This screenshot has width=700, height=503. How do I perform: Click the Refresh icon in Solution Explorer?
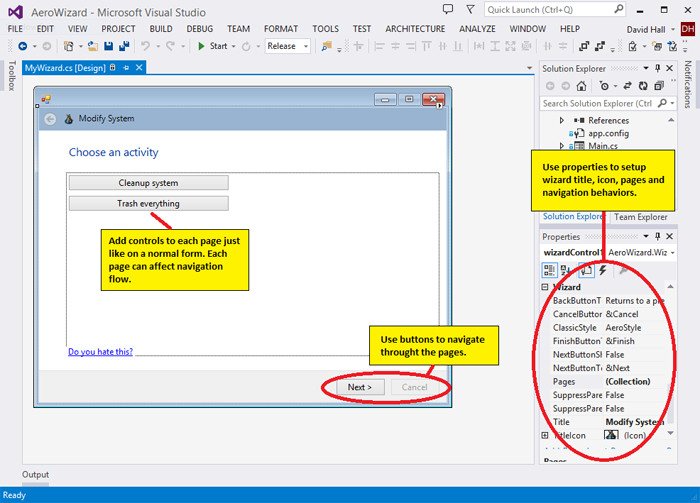[x=643, y=86]
